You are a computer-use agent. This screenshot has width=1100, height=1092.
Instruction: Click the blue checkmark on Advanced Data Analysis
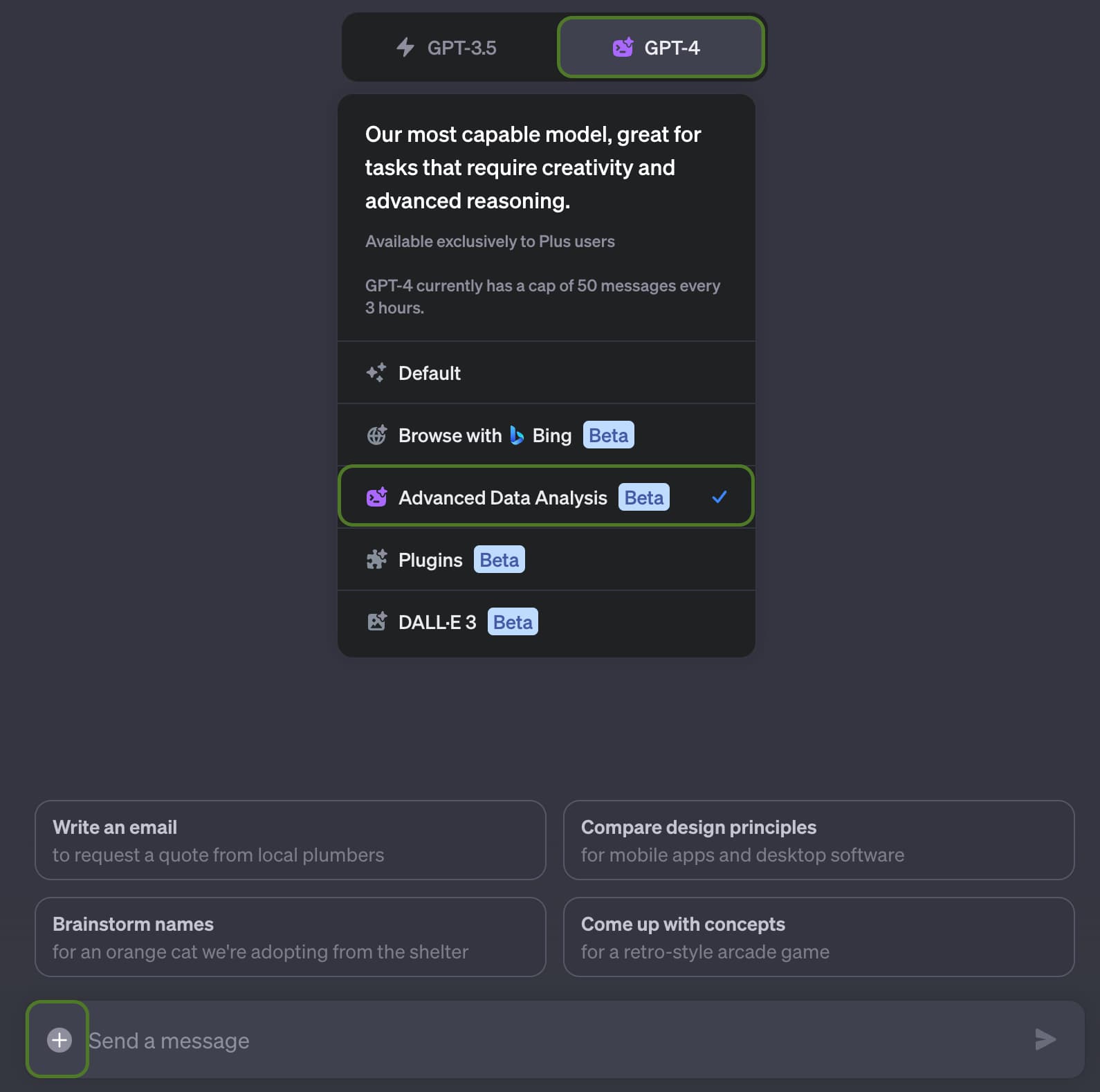point(719,497)
